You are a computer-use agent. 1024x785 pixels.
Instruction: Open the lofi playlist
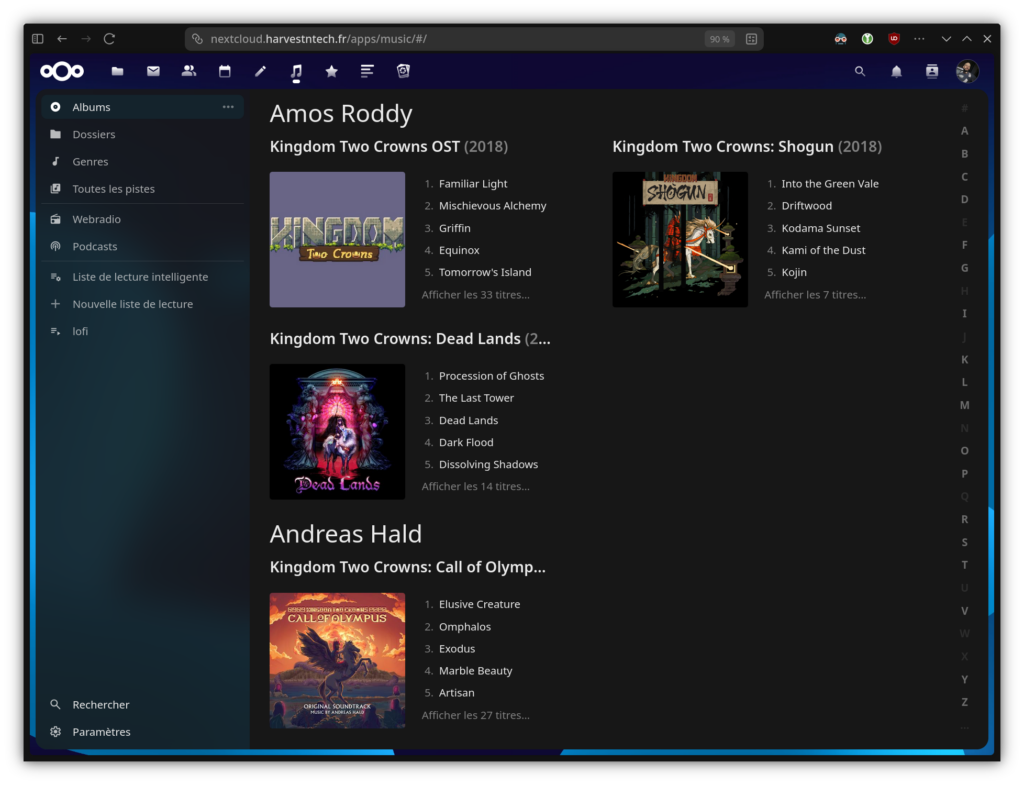80,331
